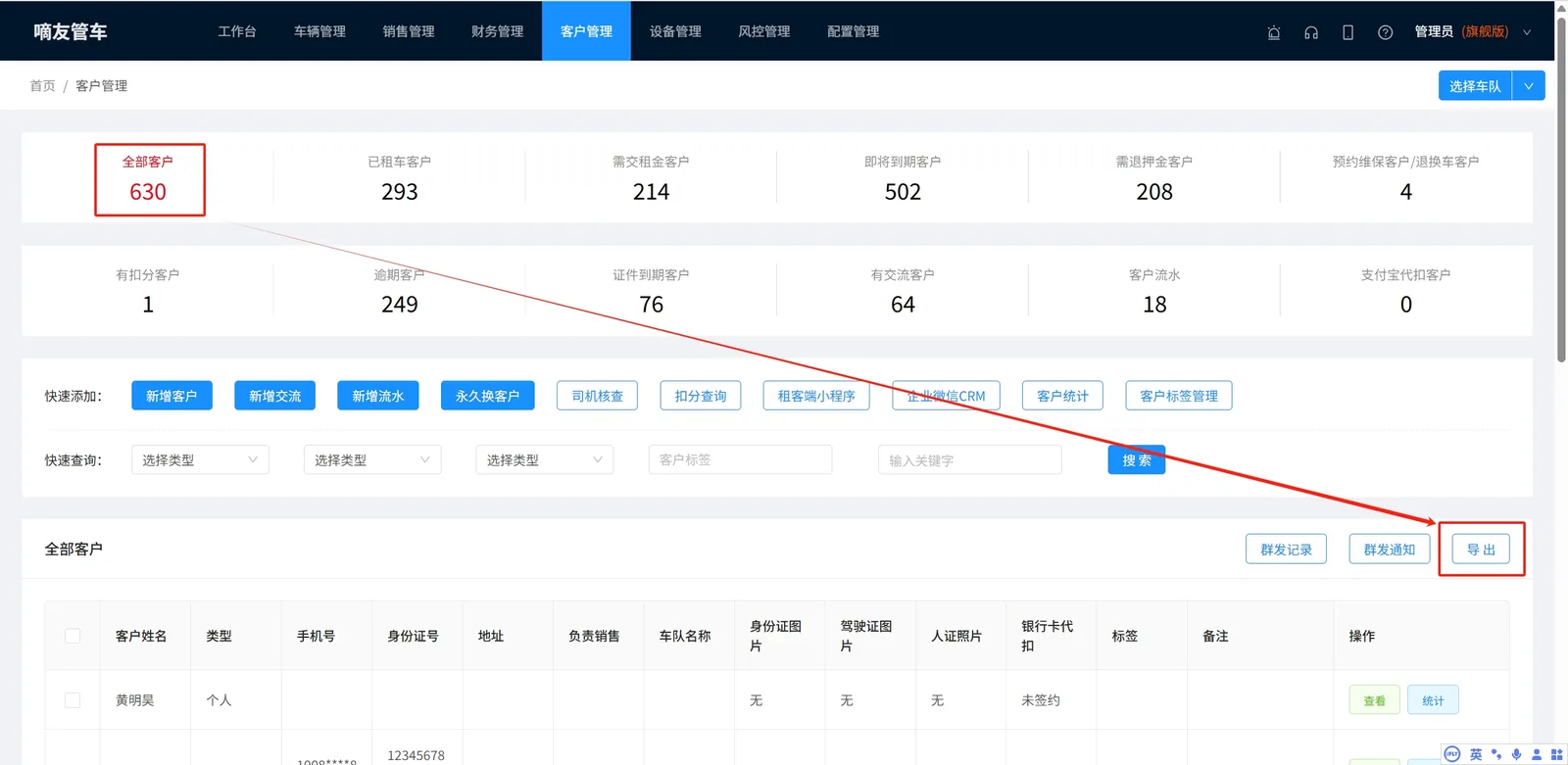The height and width of the screenshot is (765, 1568).
Task: Select the 客户标签 filter field
Action: [740, 459]
